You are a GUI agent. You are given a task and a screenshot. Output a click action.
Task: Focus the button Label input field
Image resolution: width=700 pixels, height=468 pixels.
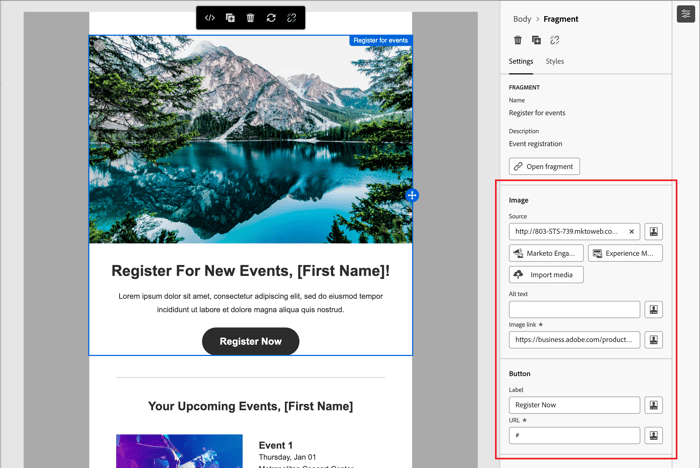click(x=574, y=405)
